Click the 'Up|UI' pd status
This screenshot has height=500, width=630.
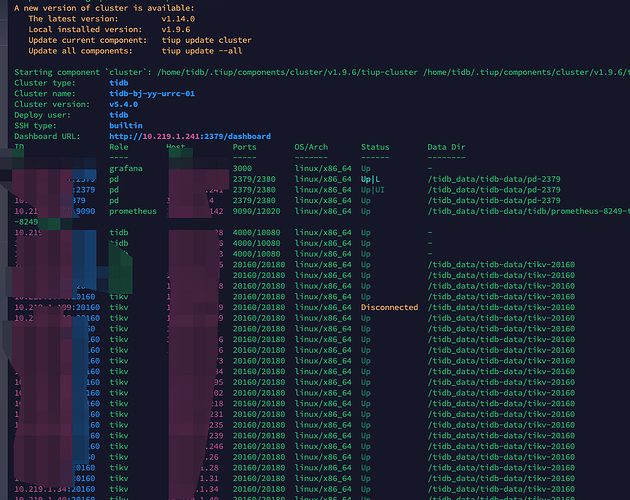tap(375, 190)
